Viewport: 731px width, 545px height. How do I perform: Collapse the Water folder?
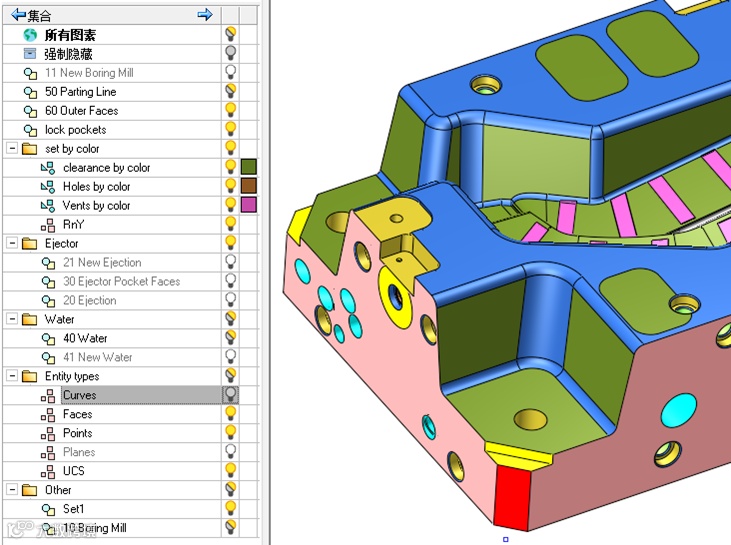click(x=12, y=319)
